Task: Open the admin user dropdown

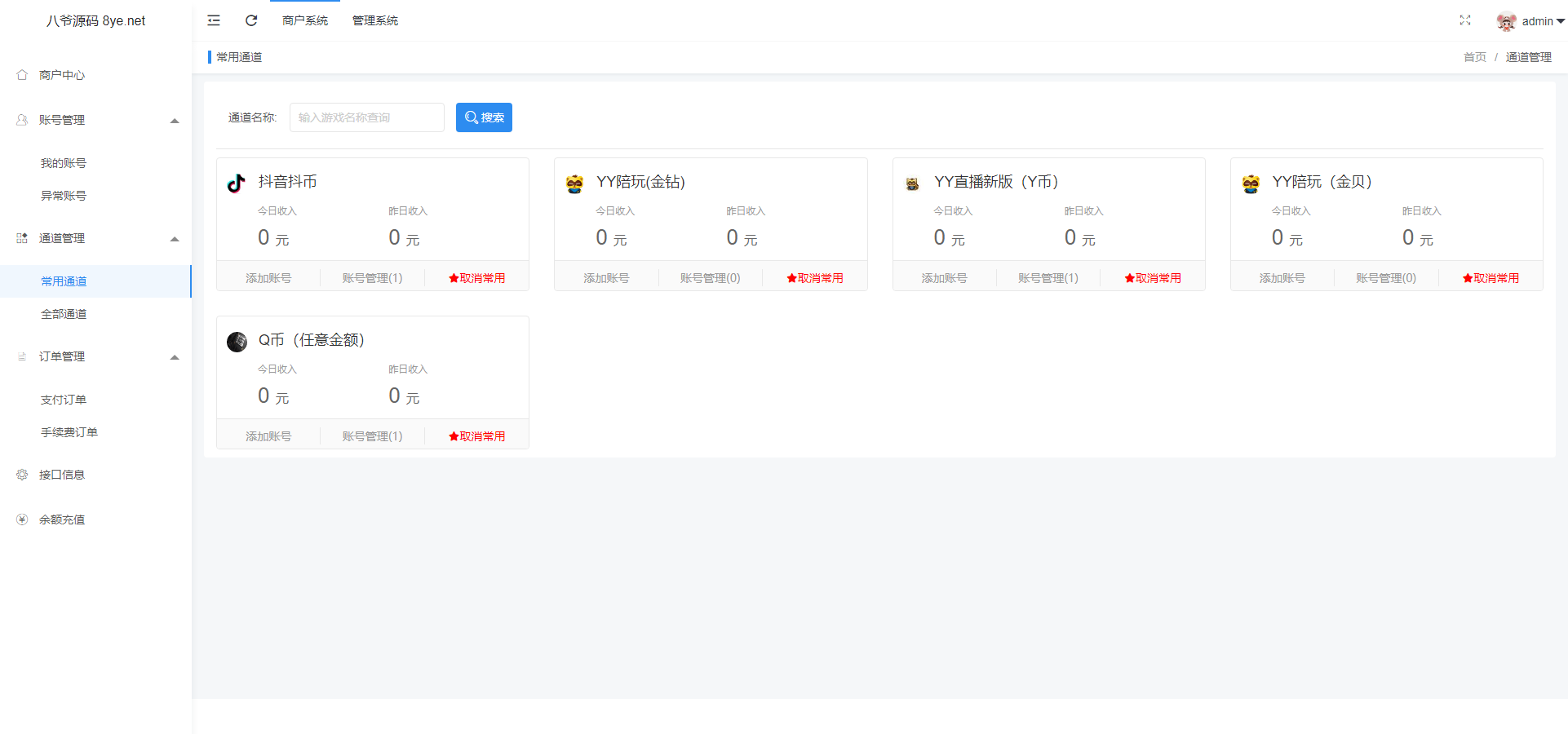Action: point(1531,21)
